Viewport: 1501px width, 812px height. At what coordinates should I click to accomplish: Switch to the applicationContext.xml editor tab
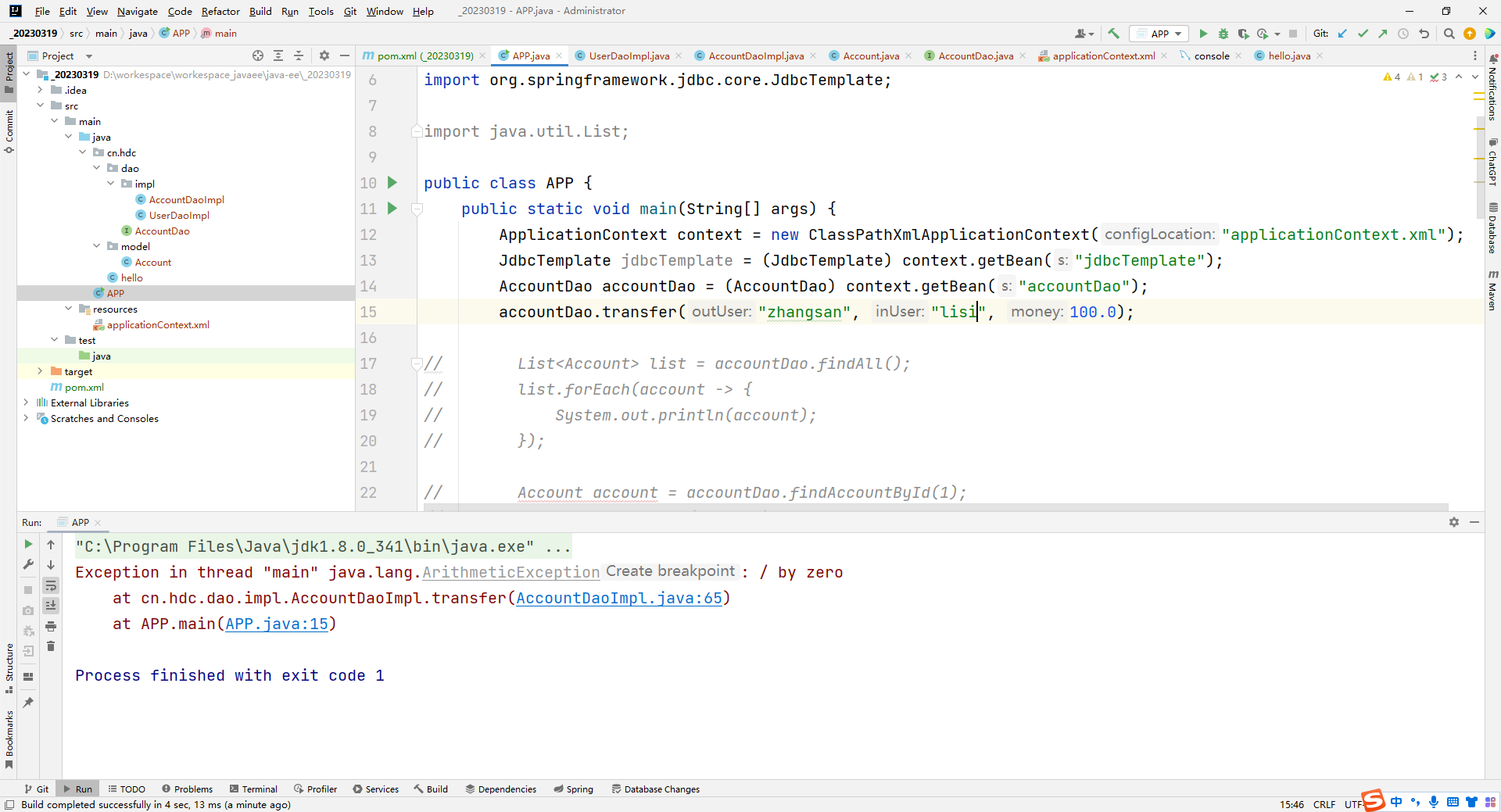click(x=1103, y=55)
